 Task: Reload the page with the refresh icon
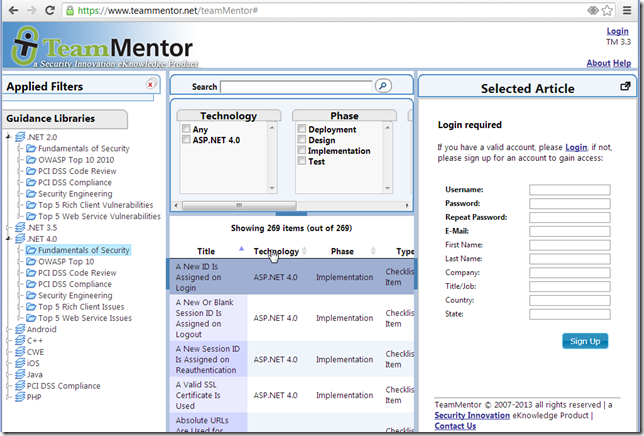(x=50, y=10)
